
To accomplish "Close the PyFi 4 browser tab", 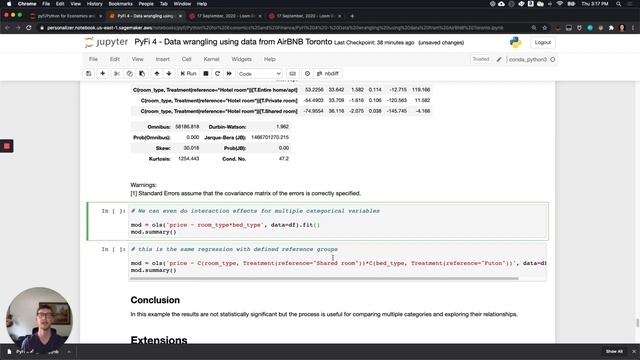I will click(x=180, y=16).
